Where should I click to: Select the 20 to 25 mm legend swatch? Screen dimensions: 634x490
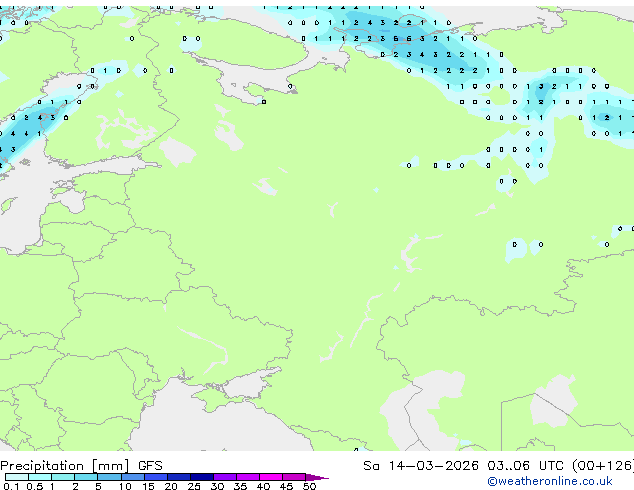click(x=178, y=477)
